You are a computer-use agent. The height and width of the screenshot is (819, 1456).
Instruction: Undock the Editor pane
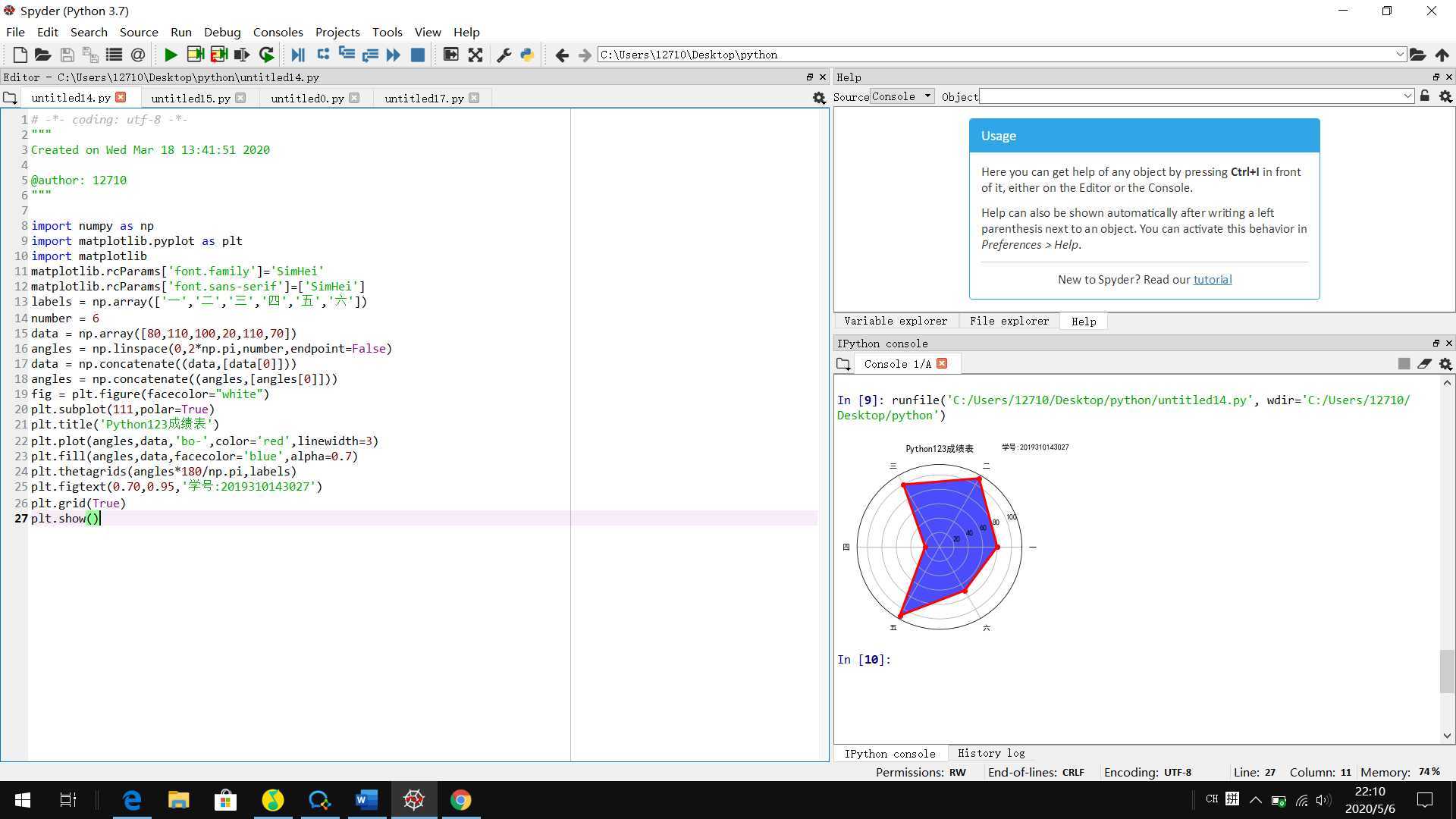pyautogui.click(x=809, y=77)
